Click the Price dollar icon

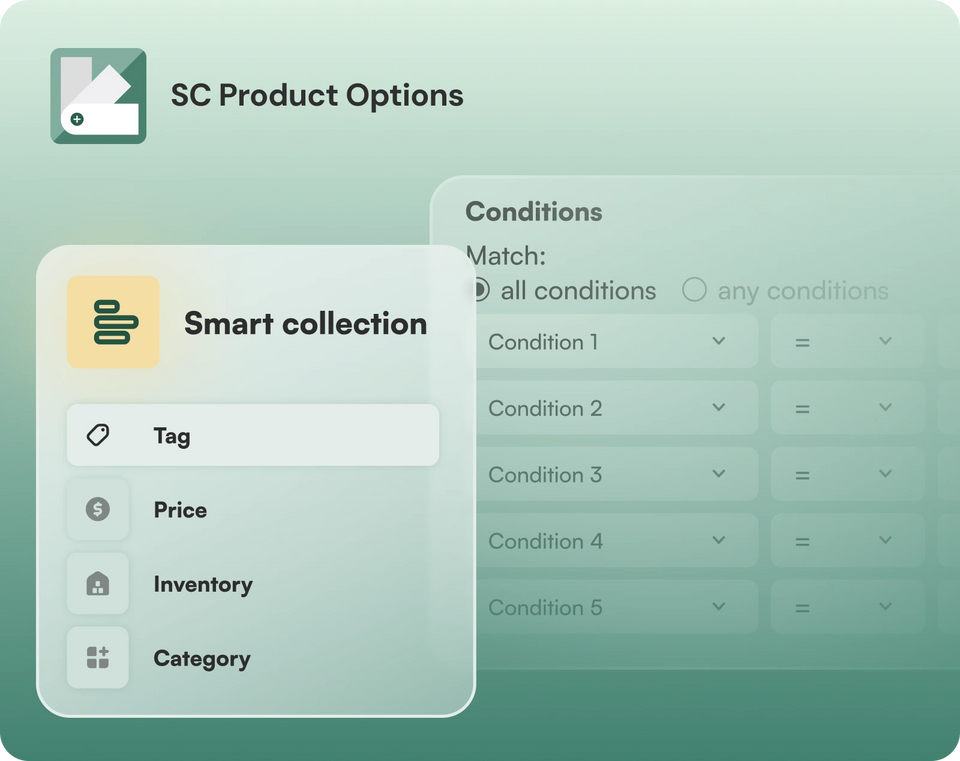[98, 509]
